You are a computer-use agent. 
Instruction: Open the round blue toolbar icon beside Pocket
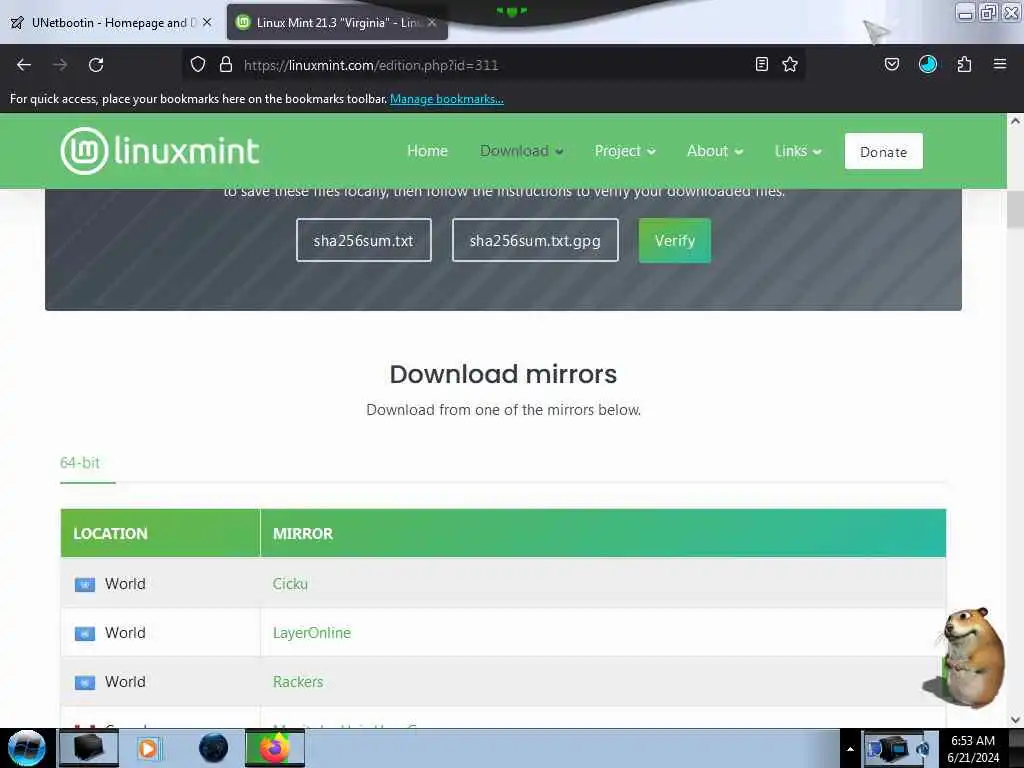[x=928, y=64]
